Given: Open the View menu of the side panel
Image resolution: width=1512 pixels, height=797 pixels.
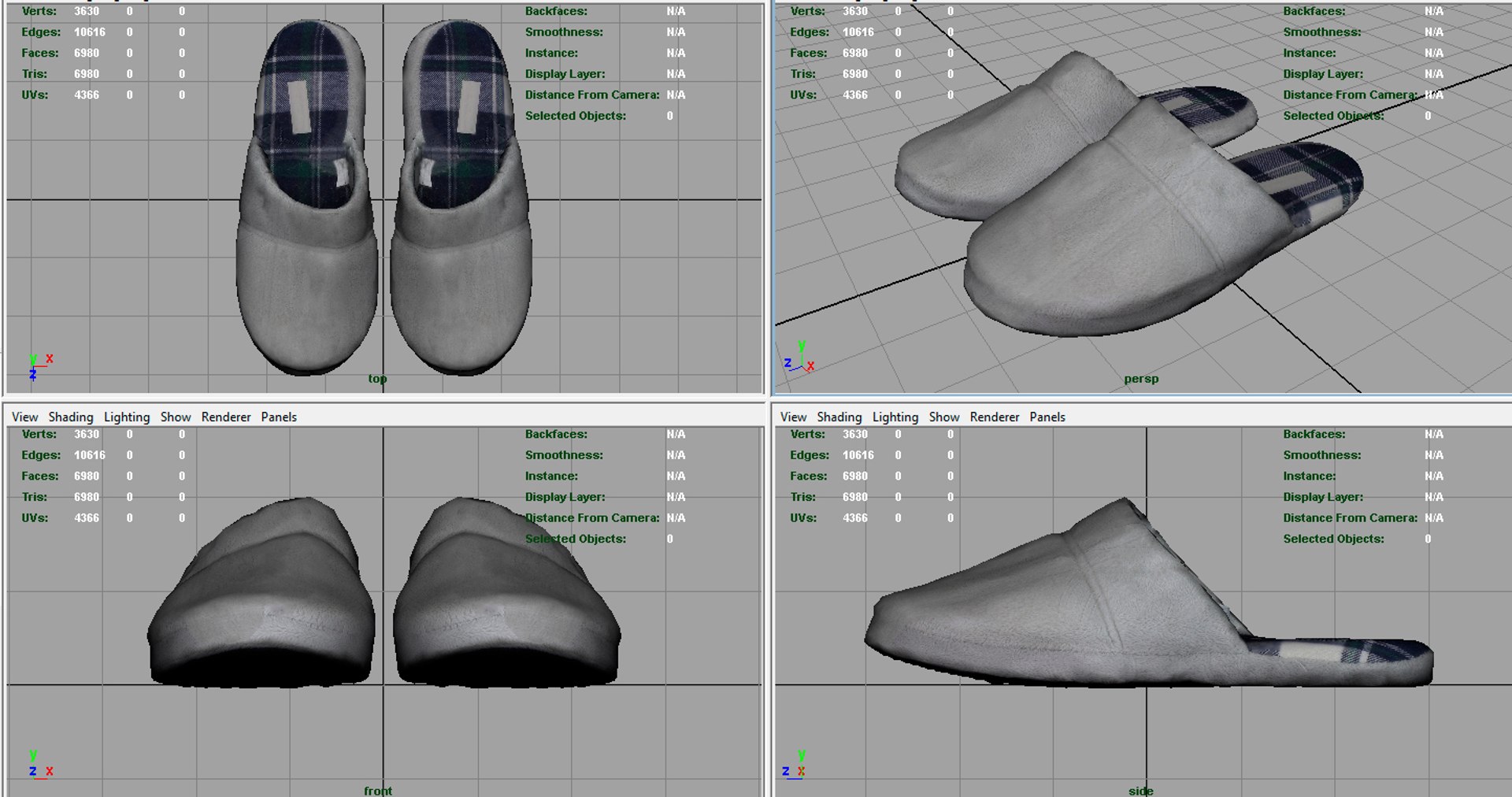Looking at the screenshot, I should (794, 417).
